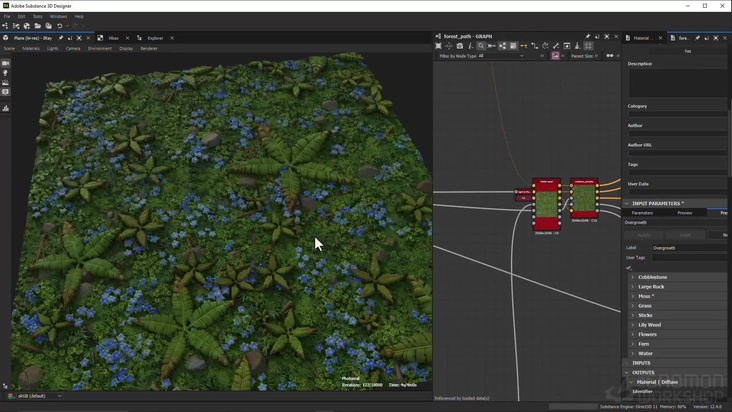732x412 pixels.
Task: Click the zoom magnifier icon in graph toolbar
Action: (481, 46)
